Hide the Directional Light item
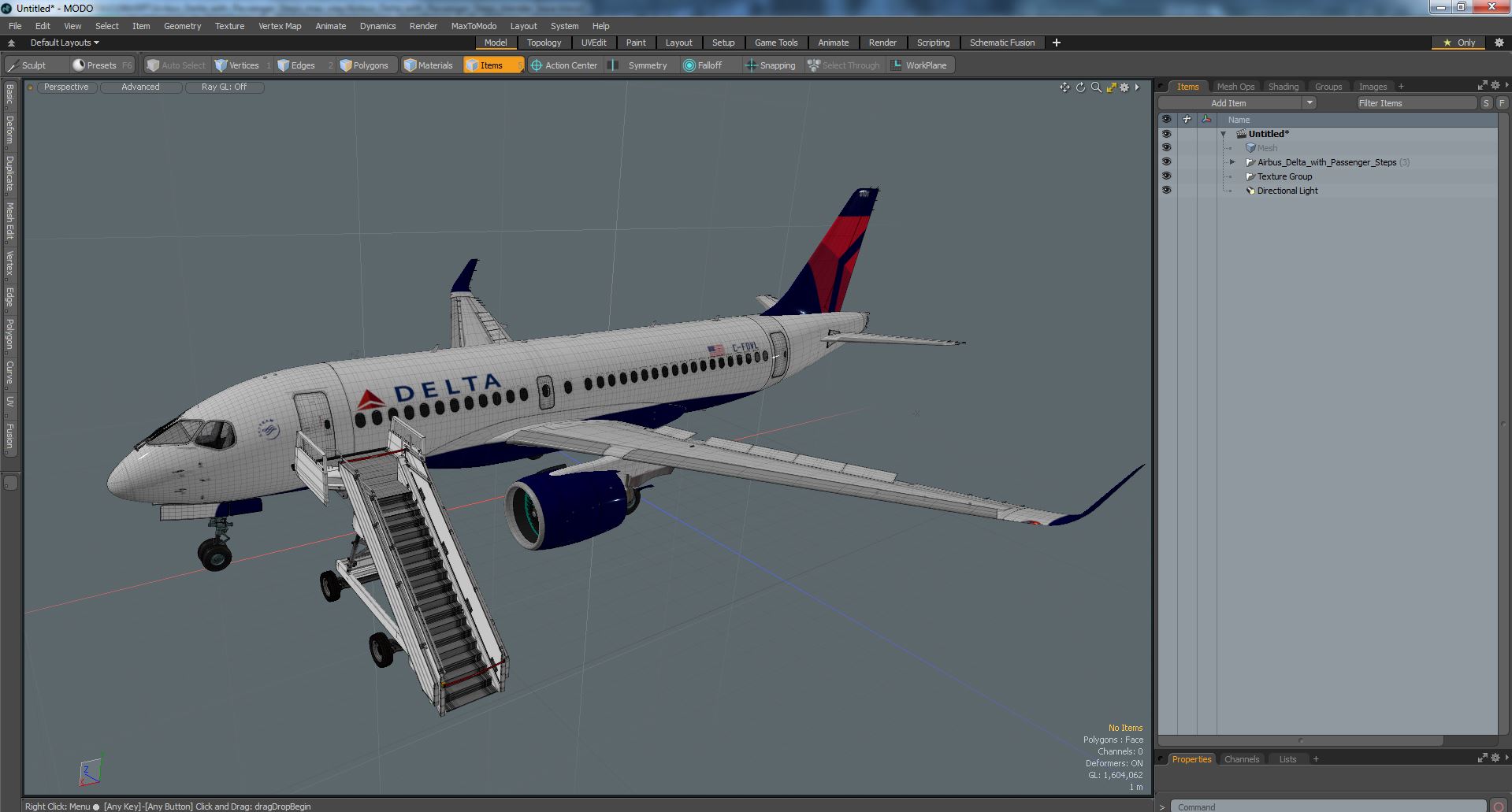Image resolution: width=1512 pixels, height=812 pixels. (1166, 191)
